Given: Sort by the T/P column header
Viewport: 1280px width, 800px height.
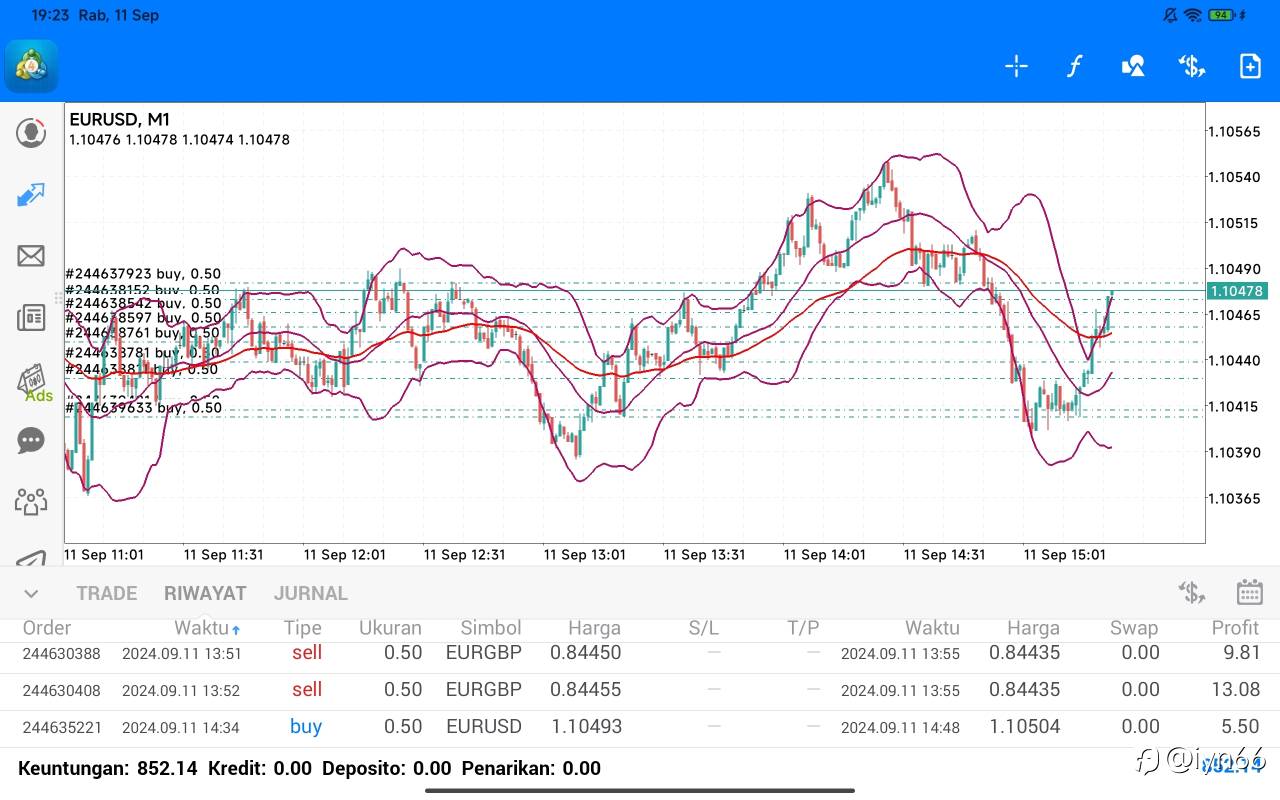Looking at the screenshot, I should pos(803,628).
